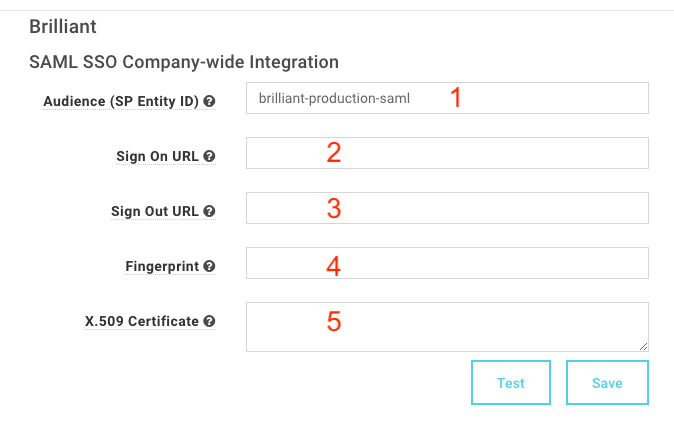This screenshot has width=674, height=446.
Task: Click the help icon next to Fingerprint
Action: 209,266
